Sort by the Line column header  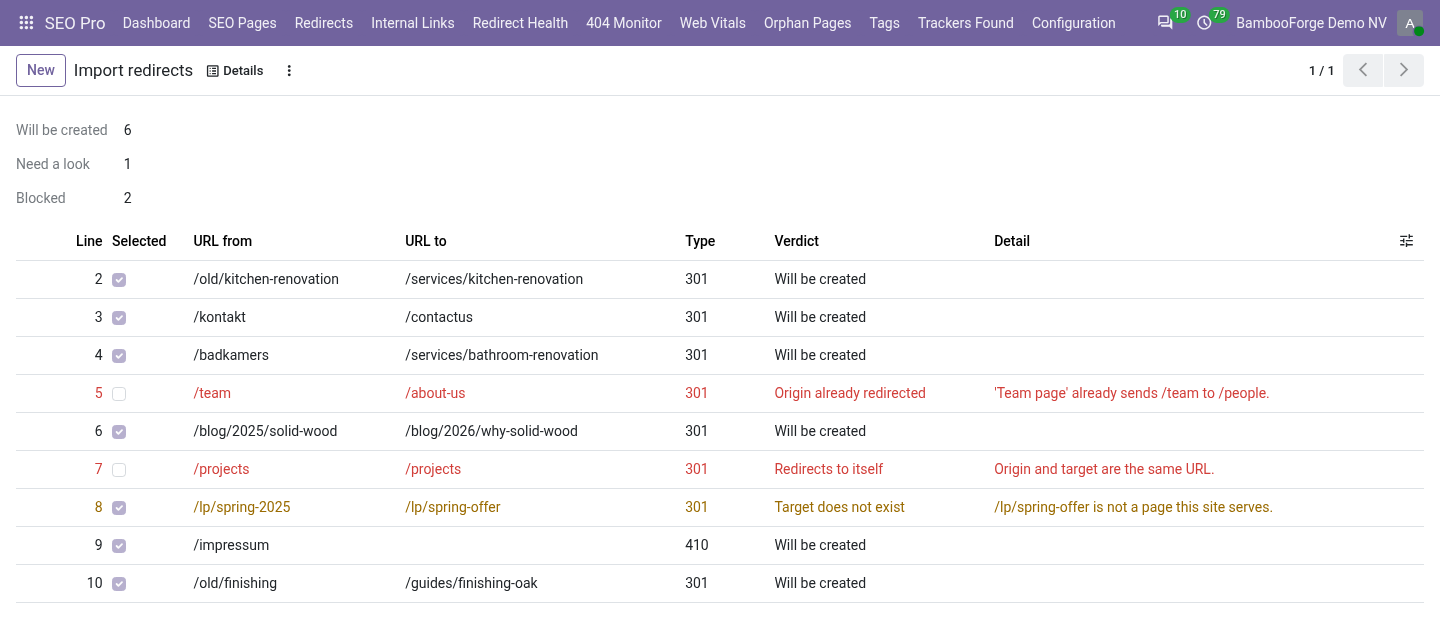(89, 241)
